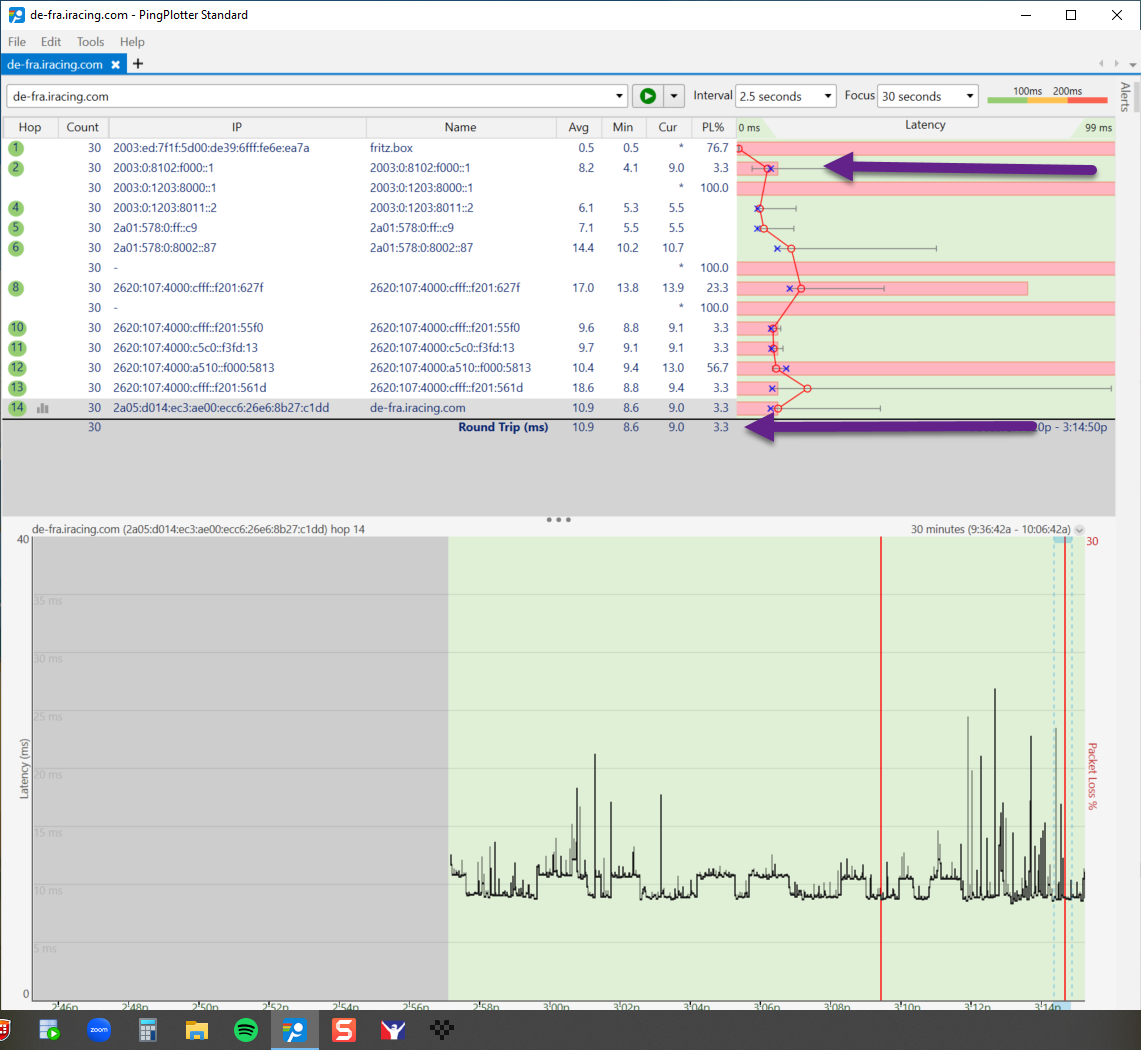This screenshot has width=1141, height=1052.
Task: Click the 100ms 200ms latency color scale
Action: 1046,95
